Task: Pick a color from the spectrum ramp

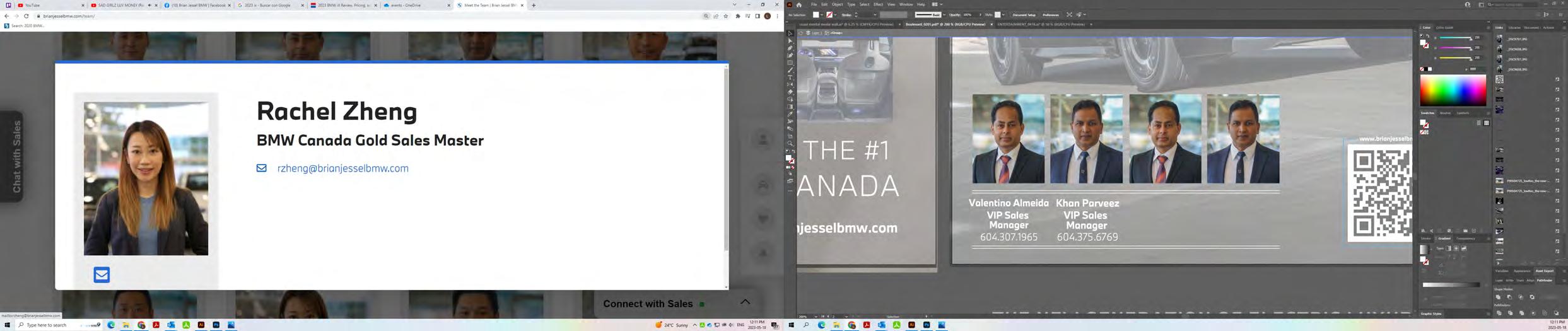Action: pyautogui.click(x=1453, y=90)
